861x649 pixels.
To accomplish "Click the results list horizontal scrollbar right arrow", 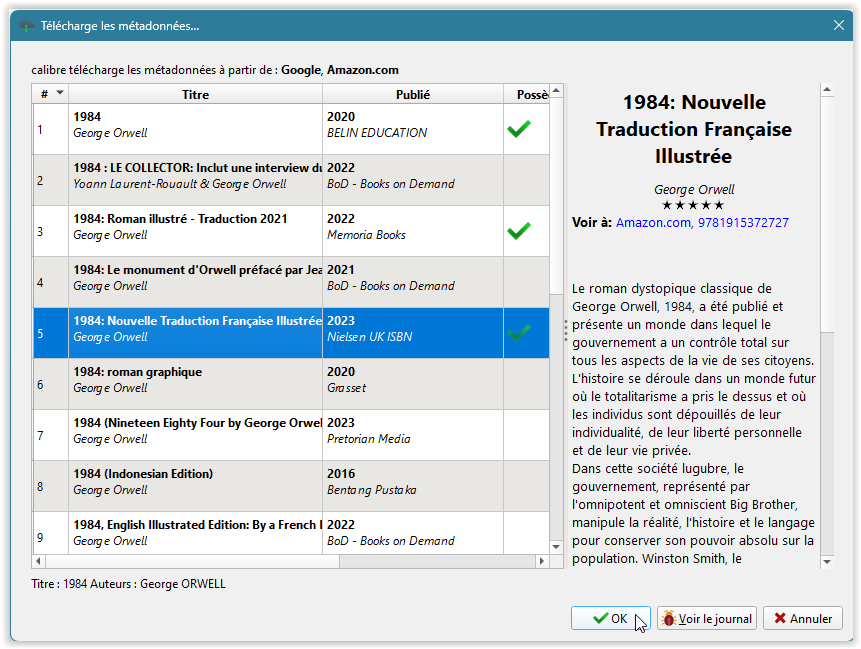I will [543, 562].
